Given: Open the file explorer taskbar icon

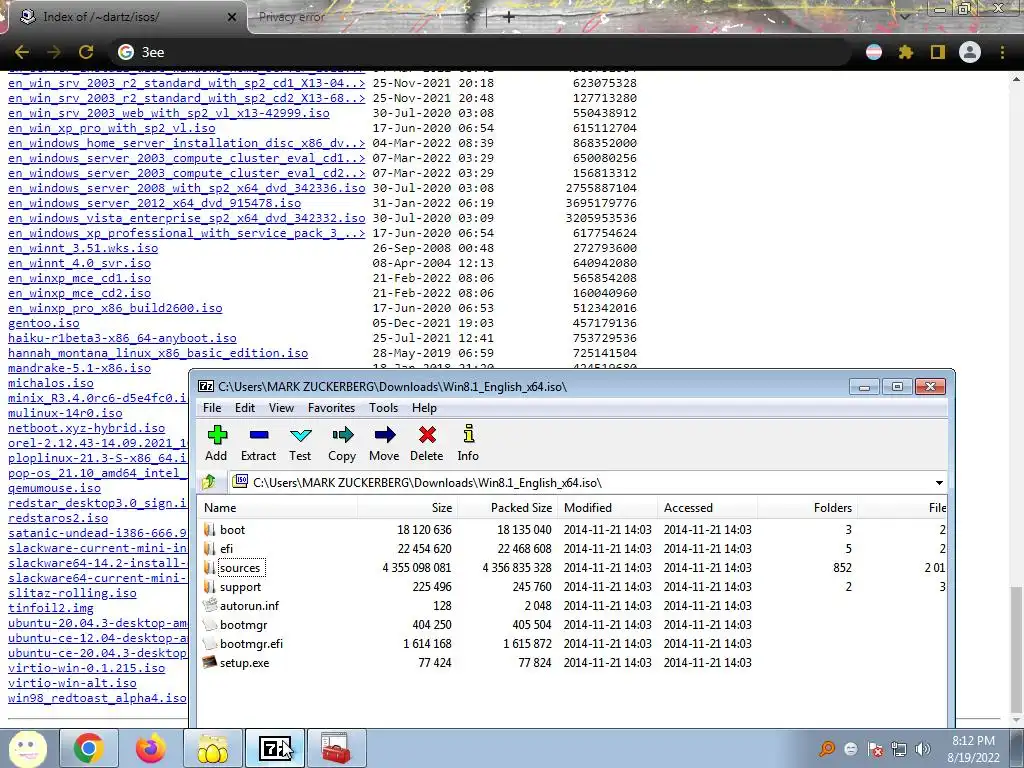Looking at the screenshot, I should (213, 748).
